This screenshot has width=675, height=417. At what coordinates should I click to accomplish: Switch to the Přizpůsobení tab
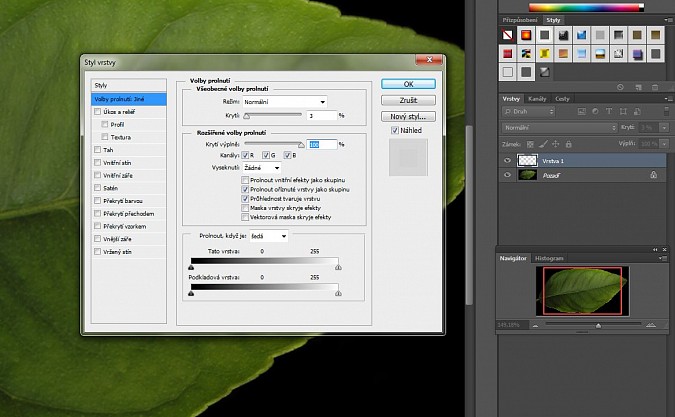tap(520, 20)
